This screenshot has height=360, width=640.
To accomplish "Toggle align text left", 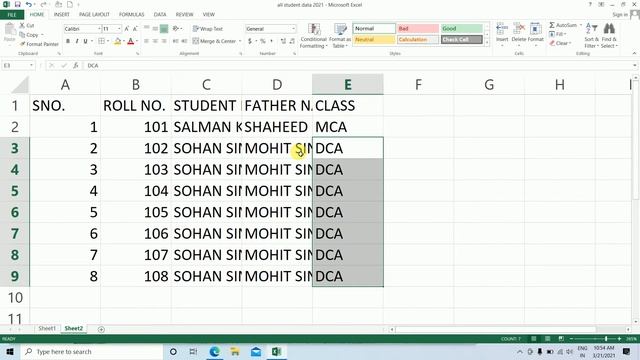I will click(x=146, y=41).
